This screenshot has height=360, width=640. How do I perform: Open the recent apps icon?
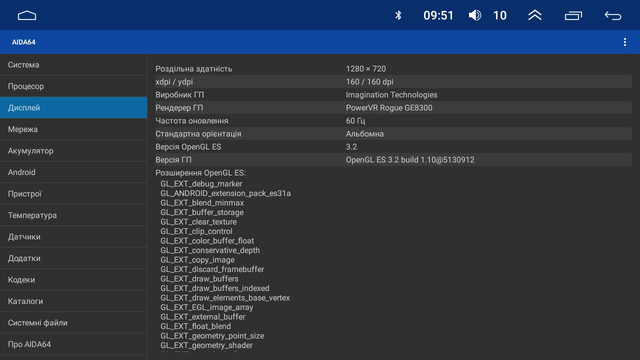pos(573,16)
